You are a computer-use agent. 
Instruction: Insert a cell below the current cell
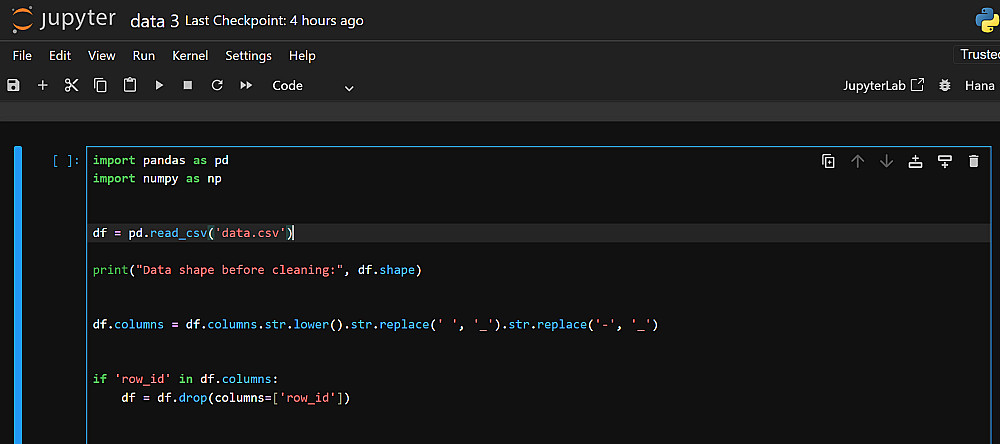[x=944, y=161]
